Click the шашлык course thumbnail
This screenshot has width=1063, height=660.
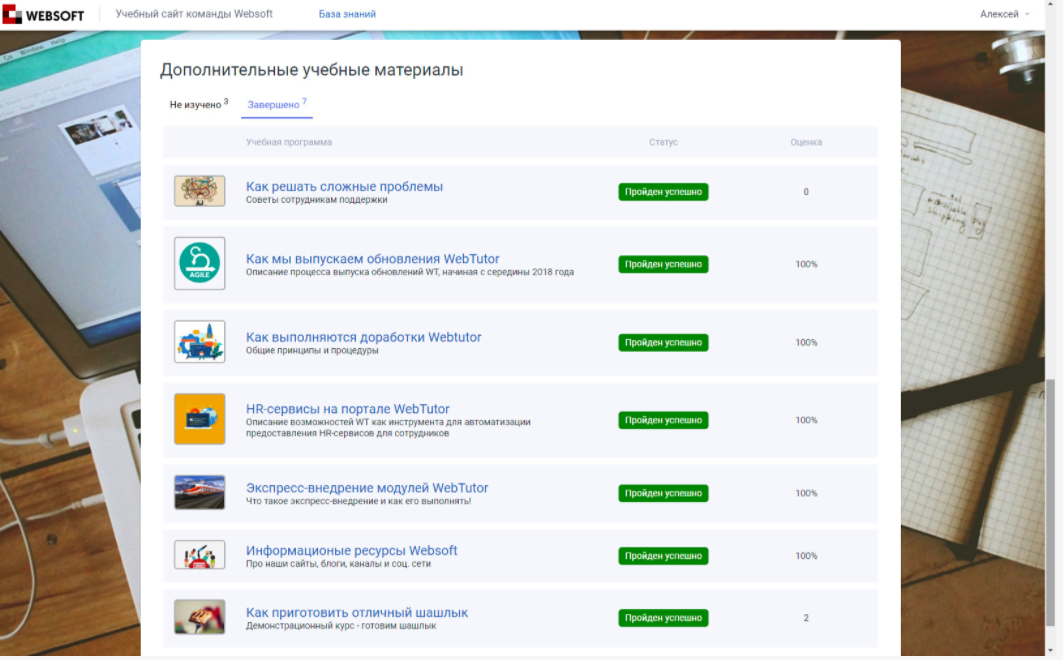pos(199,617)
